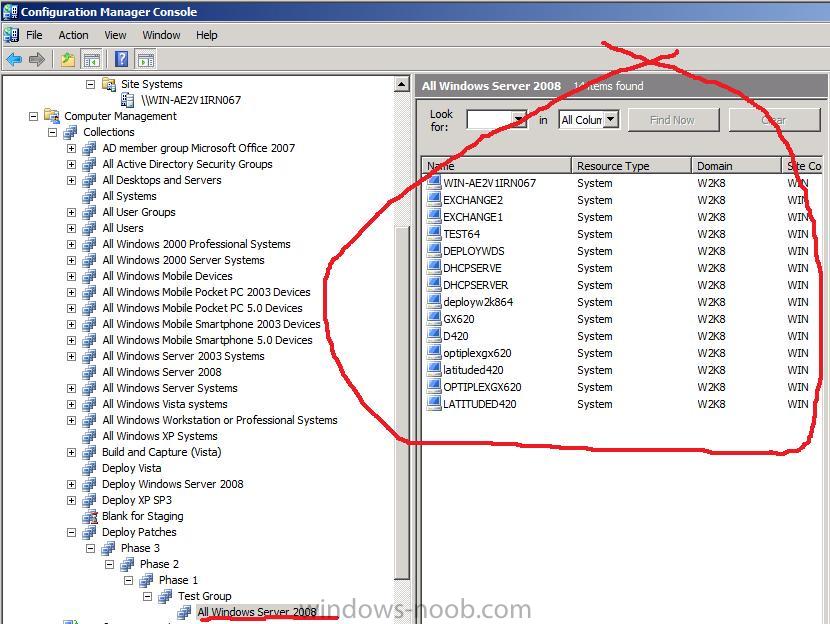The width and height of the screenshot is (830, 624).
Task: Toggle the Show/Hide console tree icon
Action: pos(92,60)
